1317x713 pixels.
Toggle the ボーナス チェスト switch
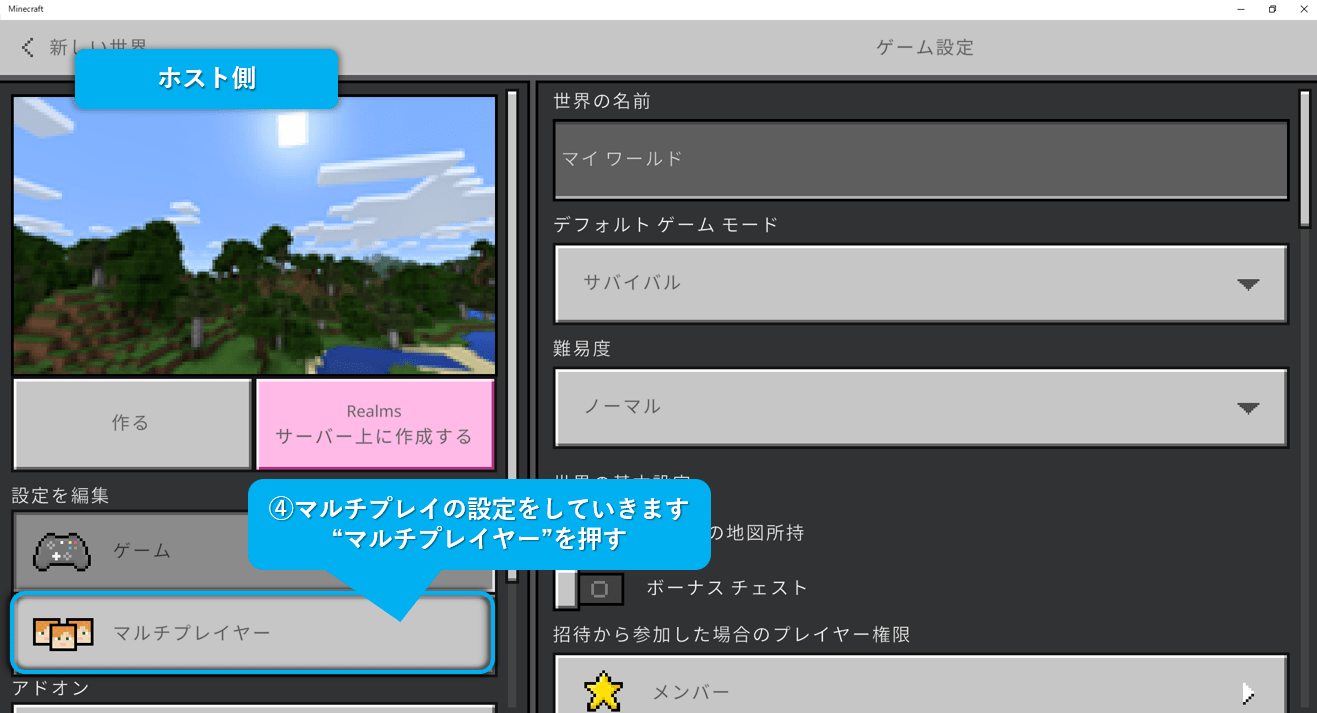[590, 589]
